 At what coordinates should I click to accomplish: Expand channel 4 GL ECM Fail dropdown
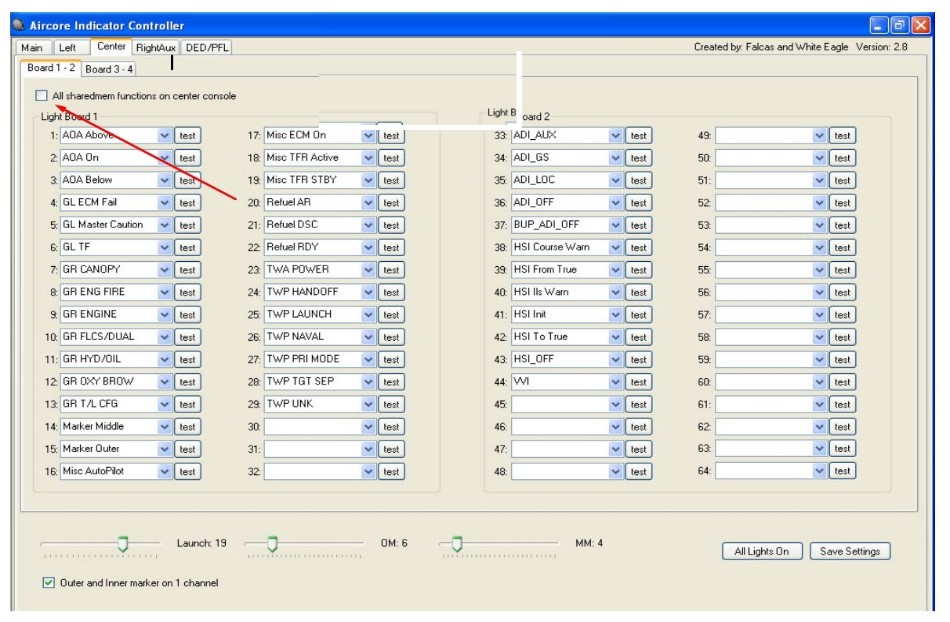point(165,203)
